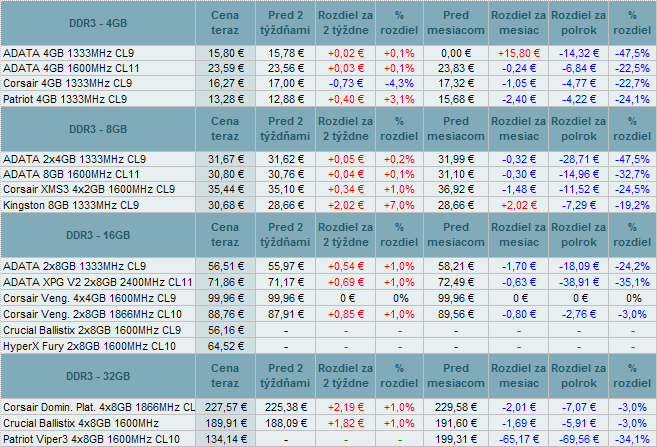Click the 36,92 € month-ago price
The width and height of the screenshot is (657, 447).
click(x=456, y=189)
